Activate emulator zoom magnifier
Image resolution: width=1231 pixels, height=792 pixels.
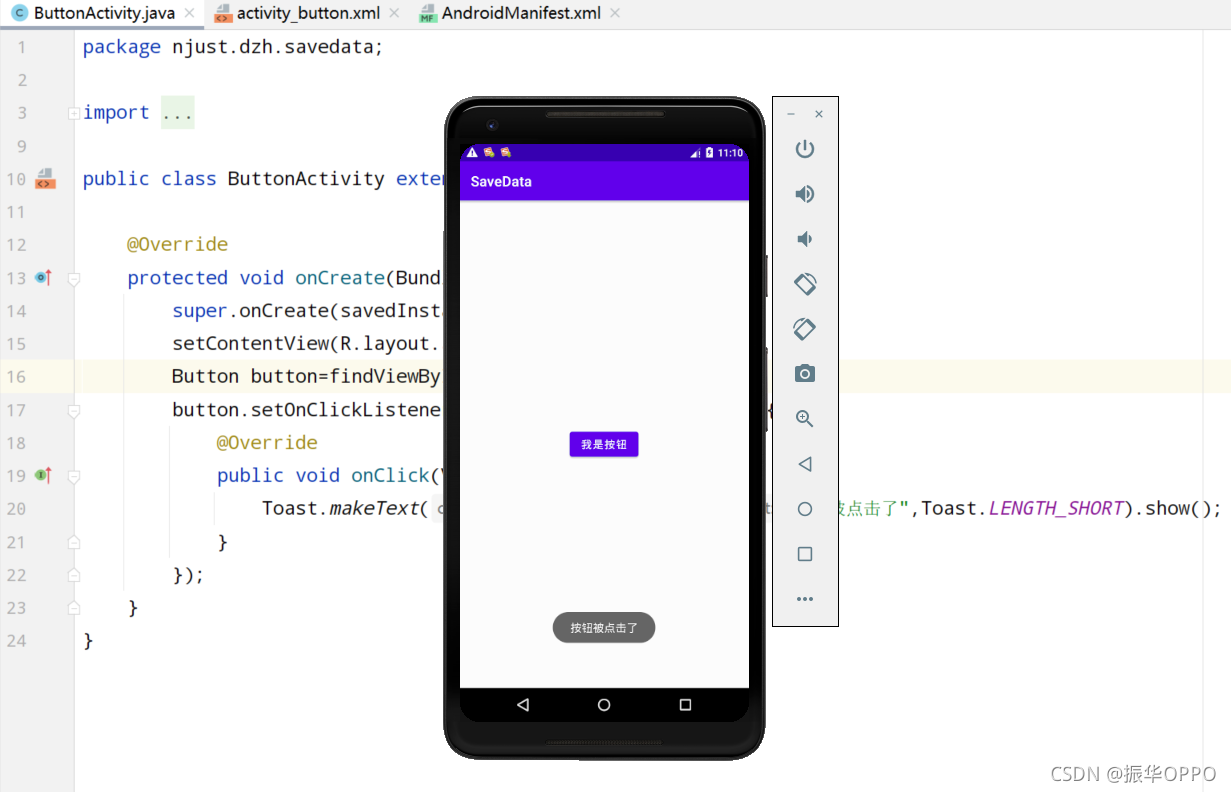click(x=805, y=419)
